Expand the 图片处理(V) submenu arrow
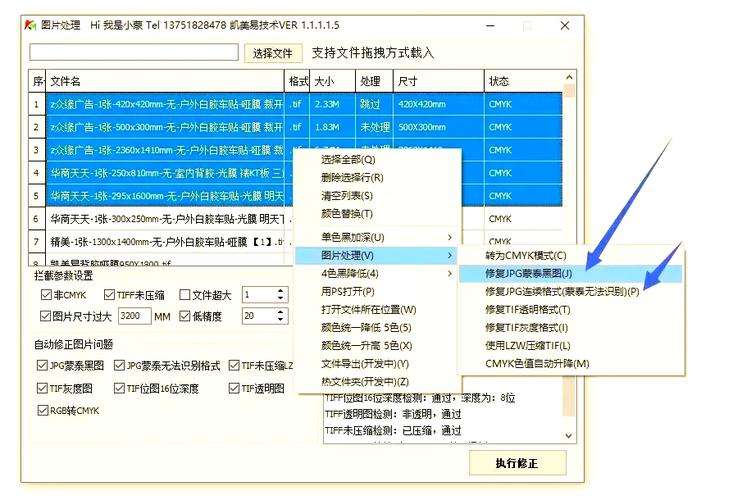The image size is (733, 500). point(449,256)
